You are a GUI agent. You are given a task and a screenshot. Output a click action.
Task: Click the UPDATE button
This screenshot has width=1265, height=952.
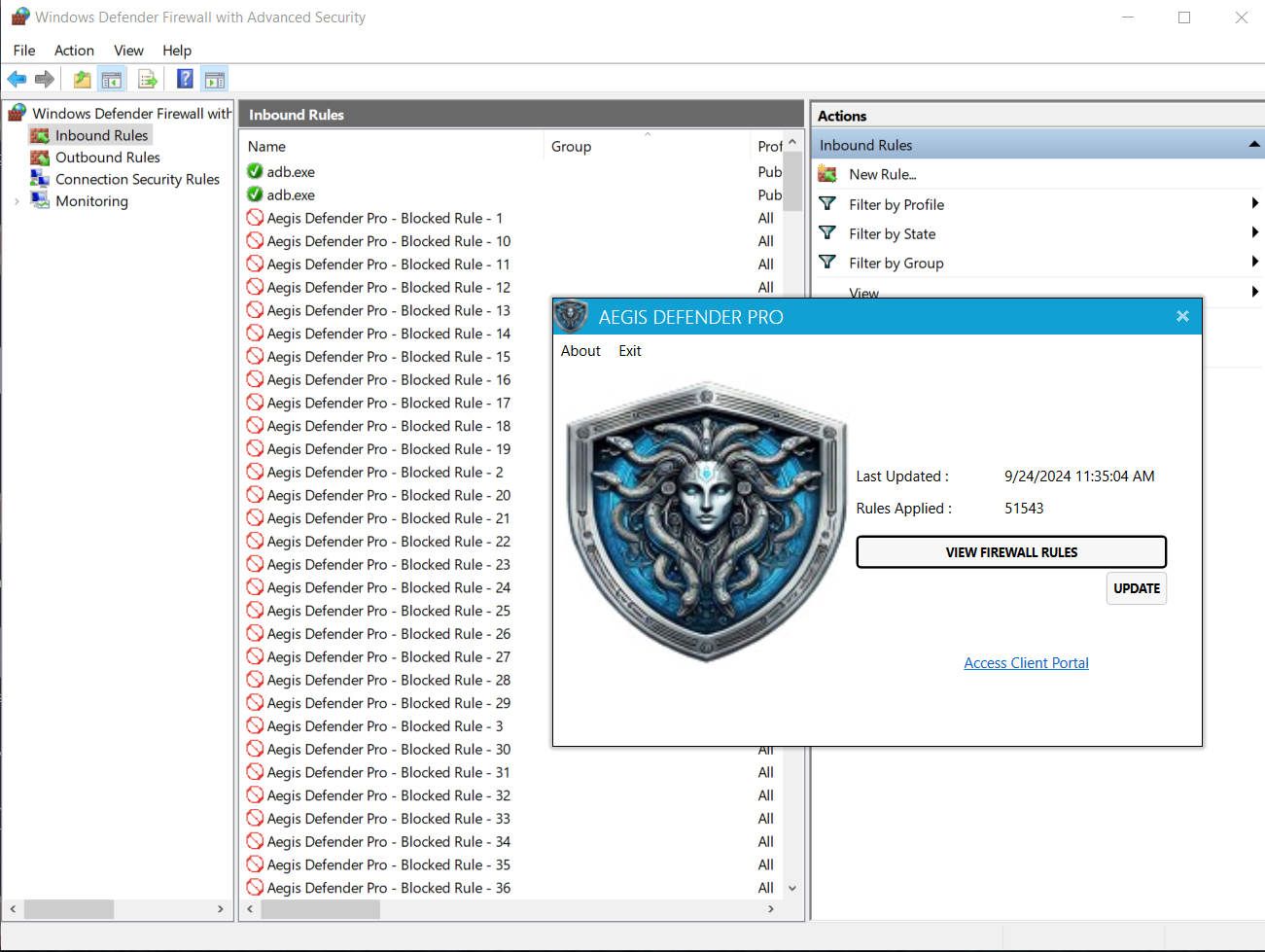click(1137, 588)
